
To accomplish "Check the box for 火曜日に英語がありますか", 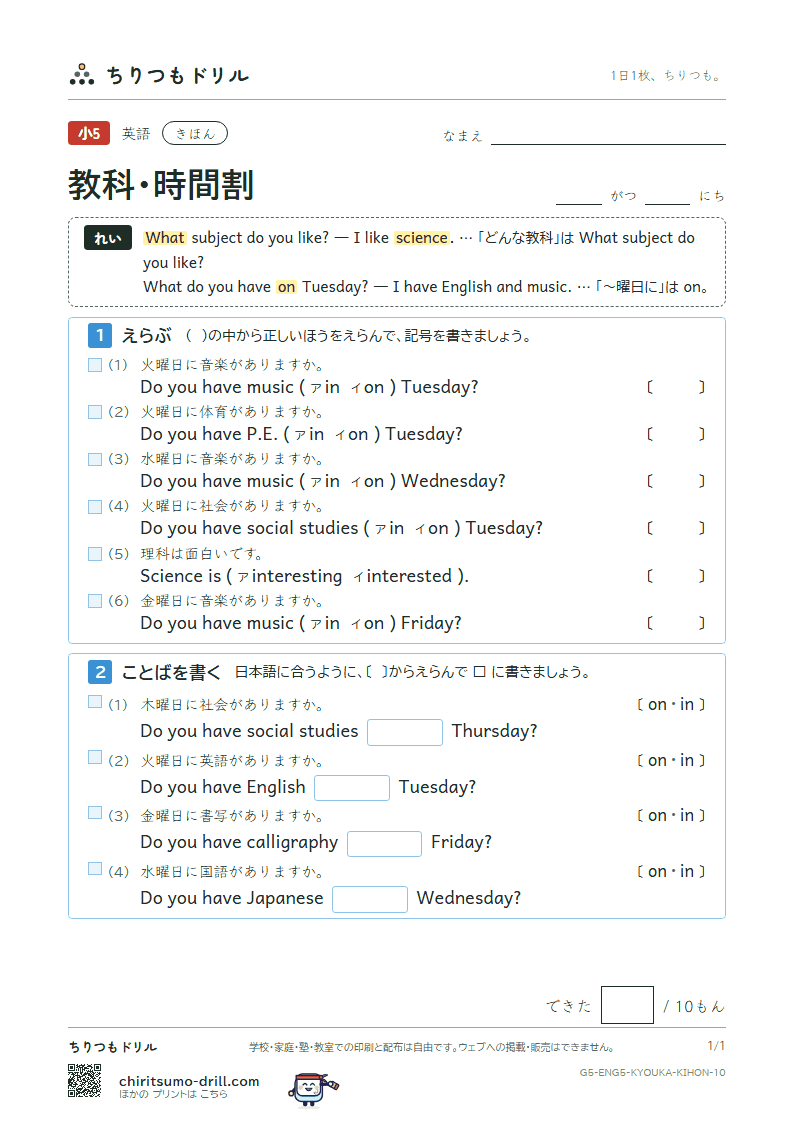I will (x=95, y=757).
